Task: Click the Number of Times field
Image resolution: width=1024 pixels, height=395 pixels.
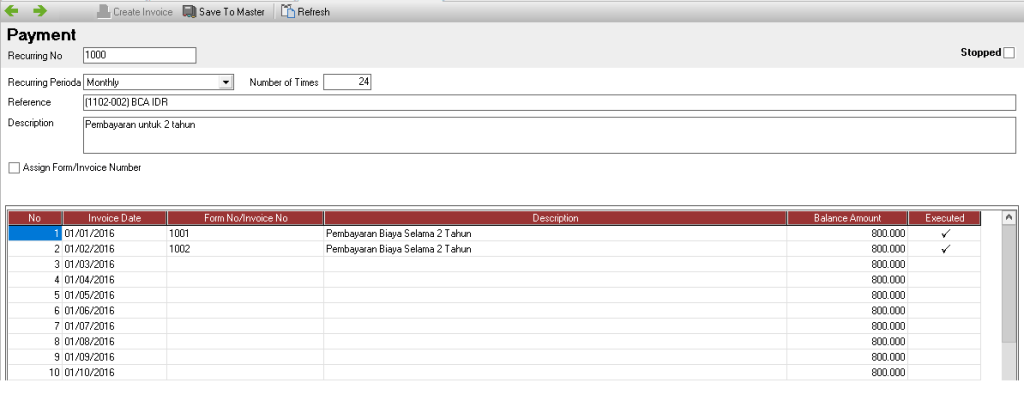Action: point(347,82)
